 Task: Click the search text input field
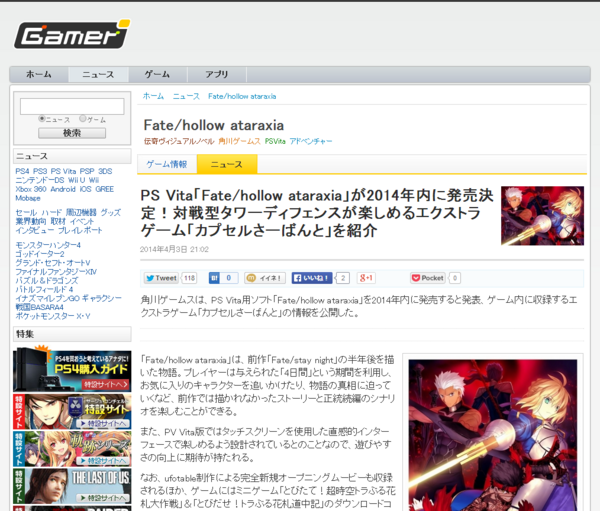point(72,106)
